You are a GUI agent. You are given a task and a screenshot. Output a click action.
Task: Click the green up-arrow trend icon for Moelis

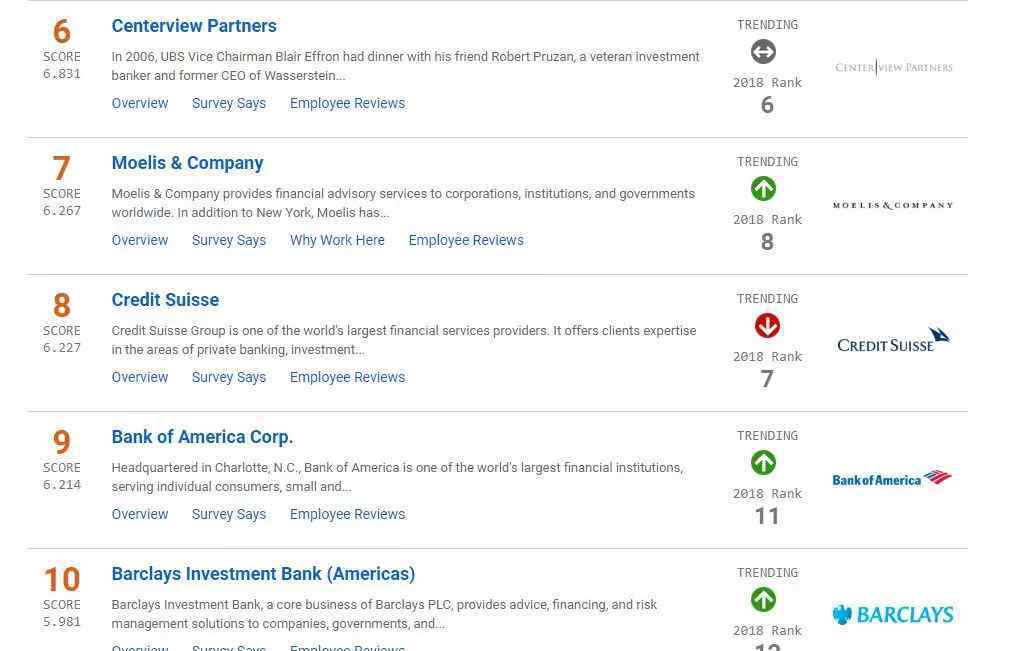click(763, 189)
